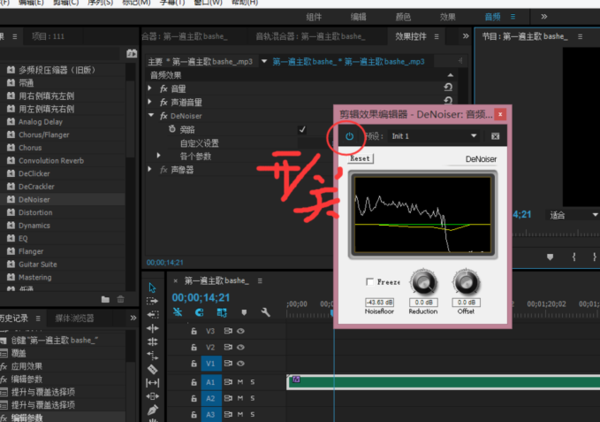Switch to the 效果控件 tab
The image size is (600, 422).
click(411, 36)
